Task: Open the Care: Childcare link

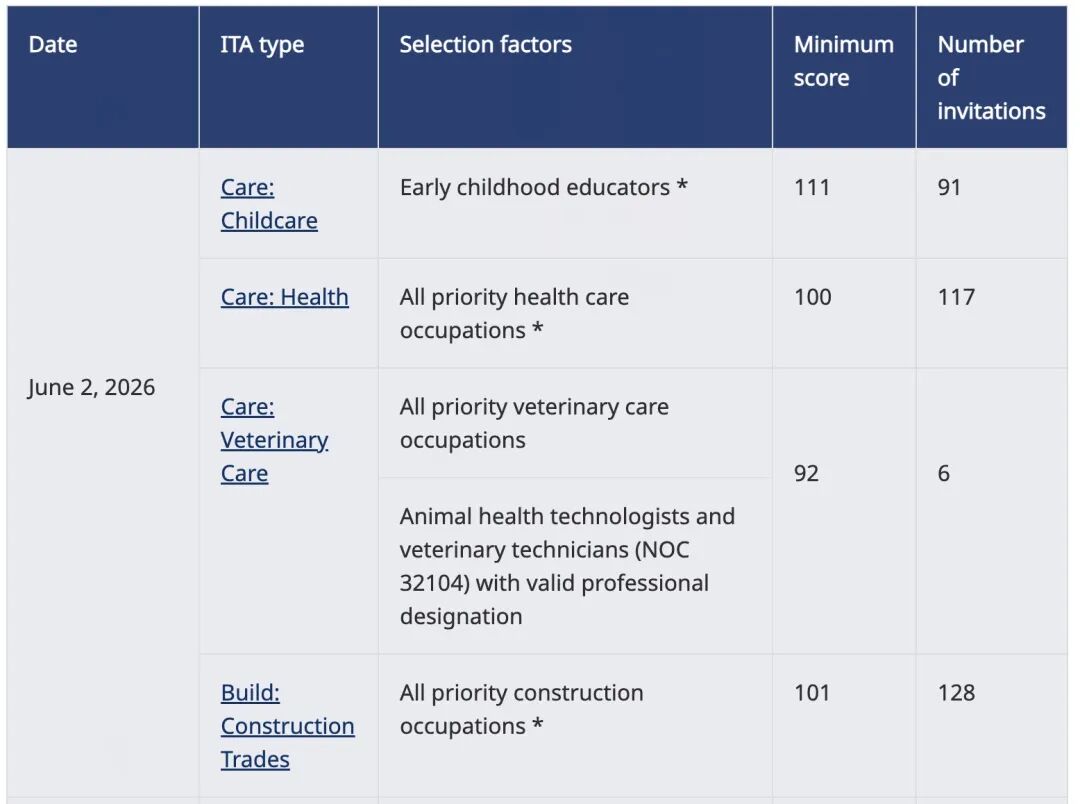Action: (x=269, y=204)
